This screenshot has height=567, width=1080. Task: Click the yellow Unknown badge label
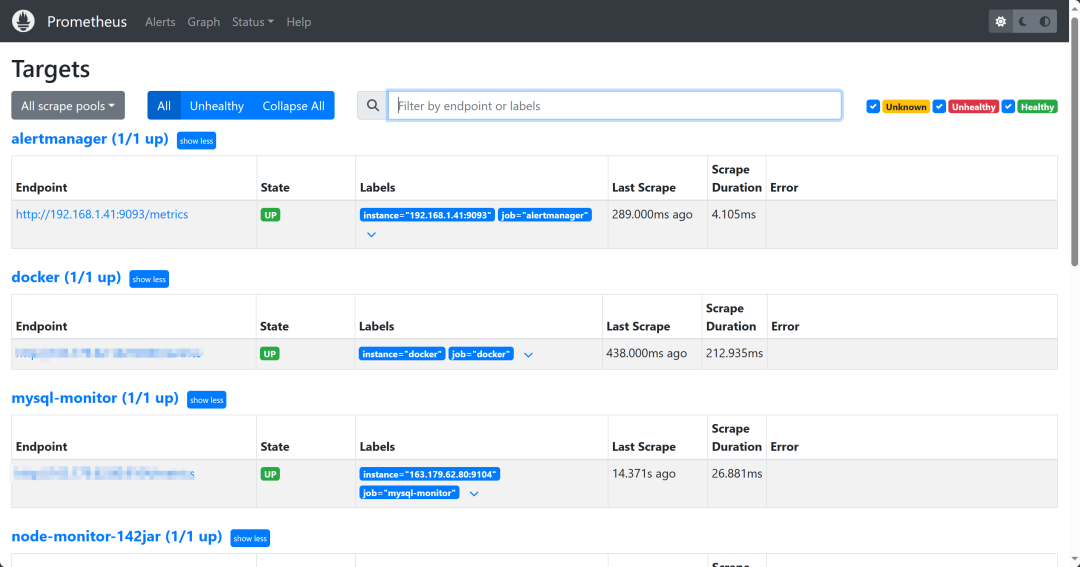click(x=906, y=107)
